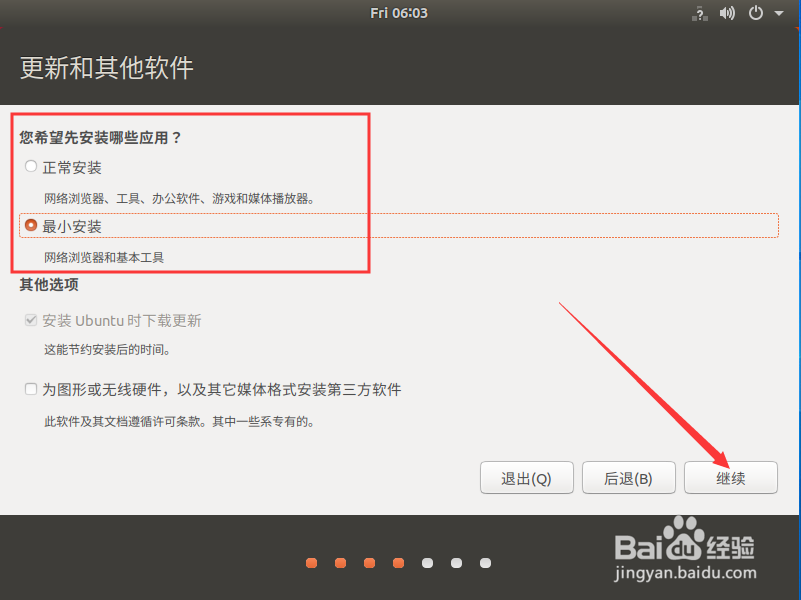Viewport: 801px width, 600px height.
Task: Click the power icon in top bar
Action: [756, 13]
